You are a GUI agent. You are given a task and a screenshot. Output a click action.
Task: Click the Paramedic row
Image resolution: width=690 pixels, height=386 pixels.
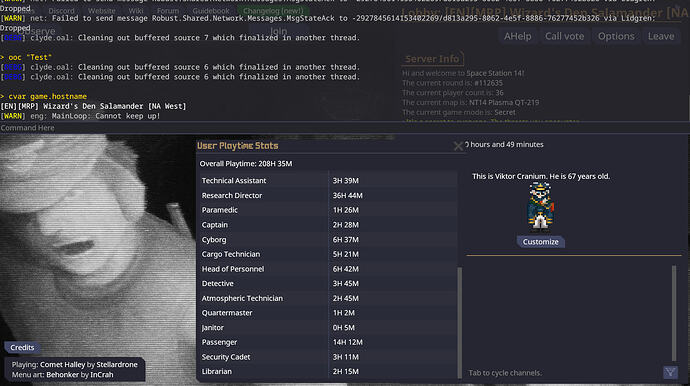click(x=328, y=210)
